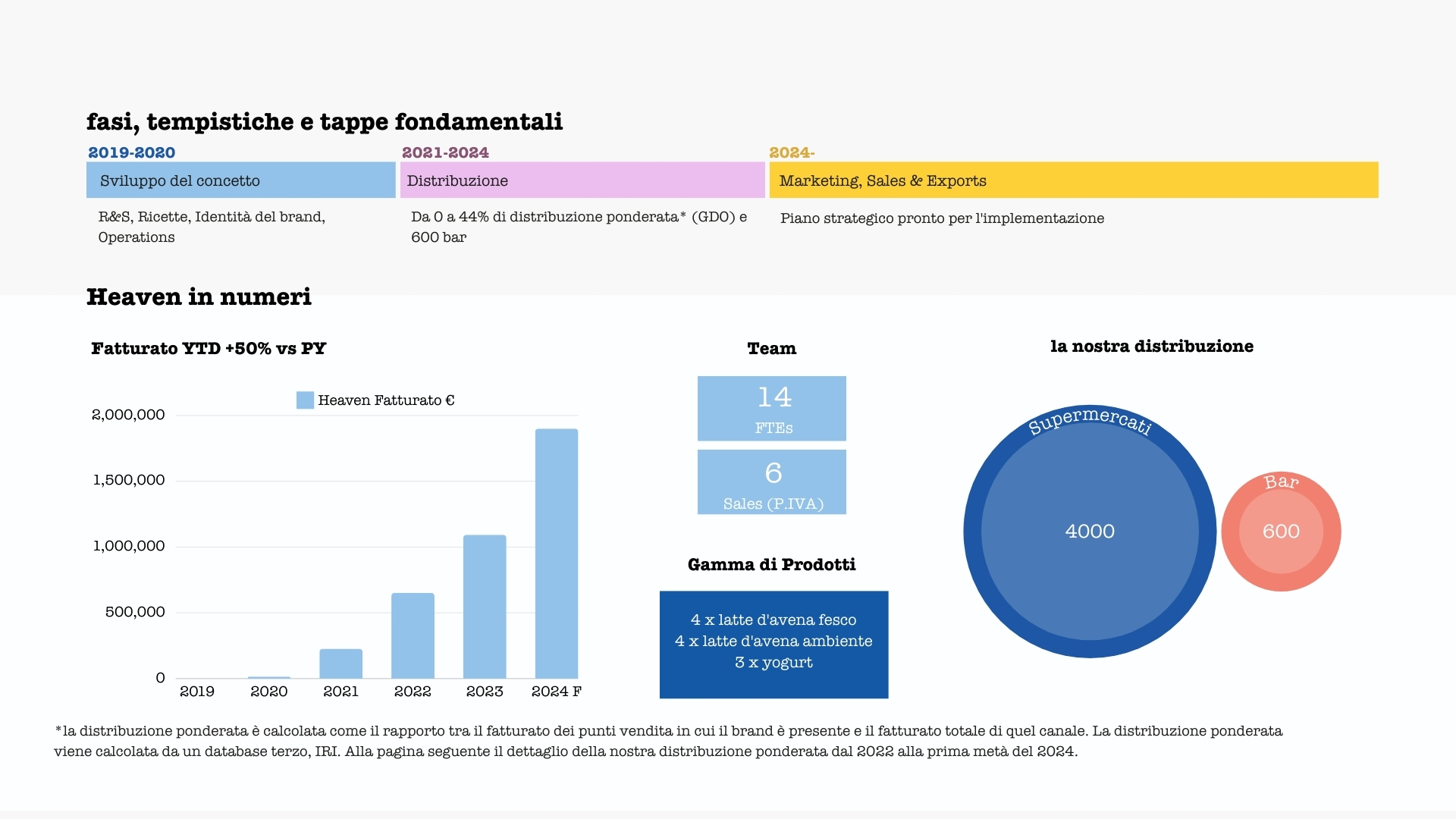Click the 1,000,000 axis label
The width and height of the screenshot is (1456, 819).
tap(129, 546)
